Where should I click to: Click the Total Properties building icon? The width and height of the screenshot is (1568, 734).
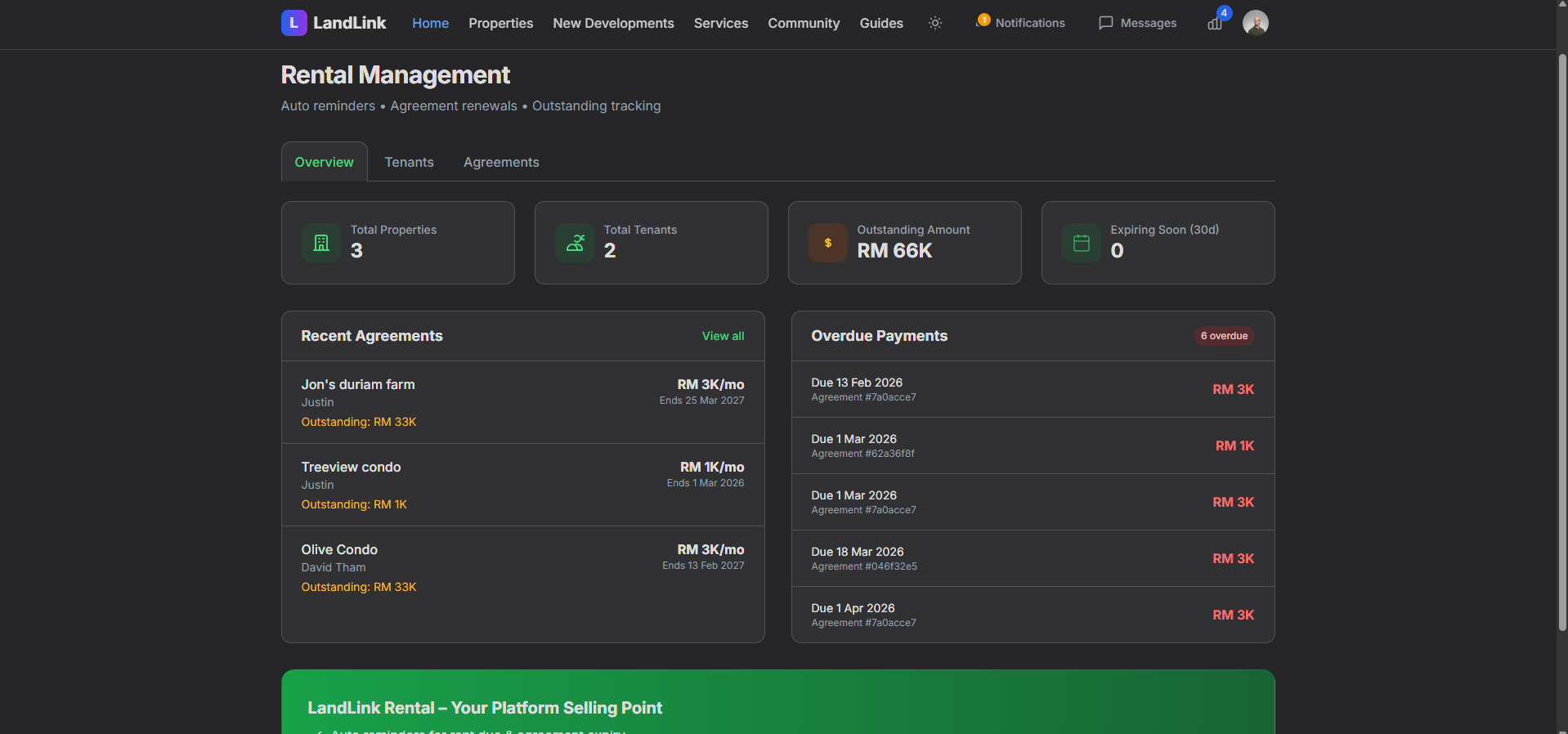(x=321, y=243)
